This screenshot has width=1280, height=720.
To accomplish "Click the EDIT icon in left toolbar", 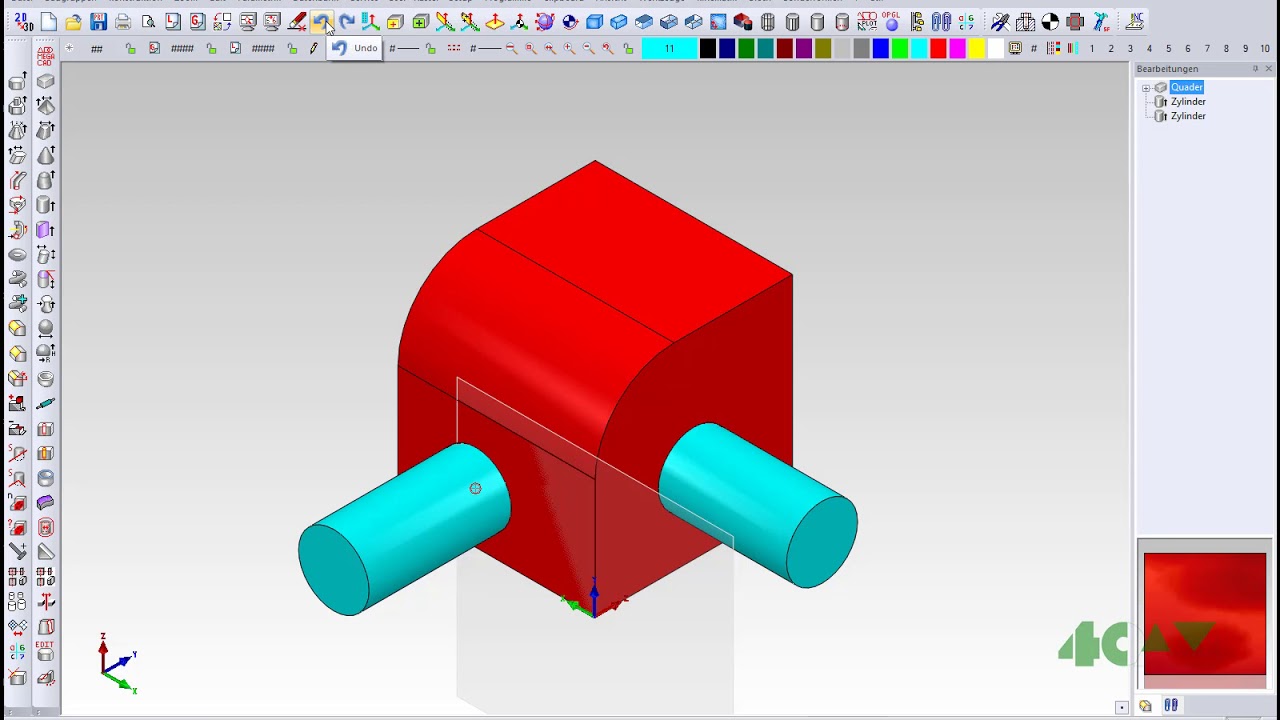I will pos(45,651).
